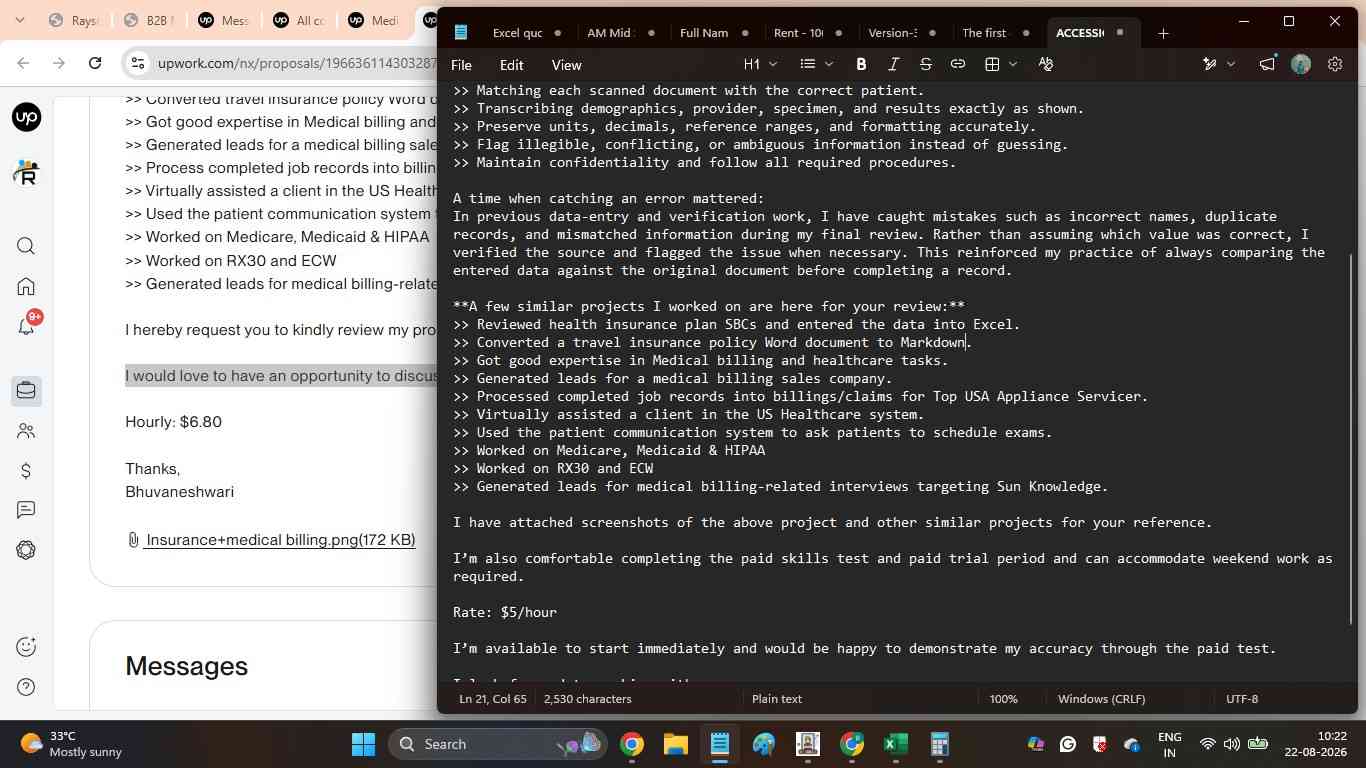The image size is (1366, 768).
Task: Expand the list style dropdown
Action: click(x=816, y=64)
